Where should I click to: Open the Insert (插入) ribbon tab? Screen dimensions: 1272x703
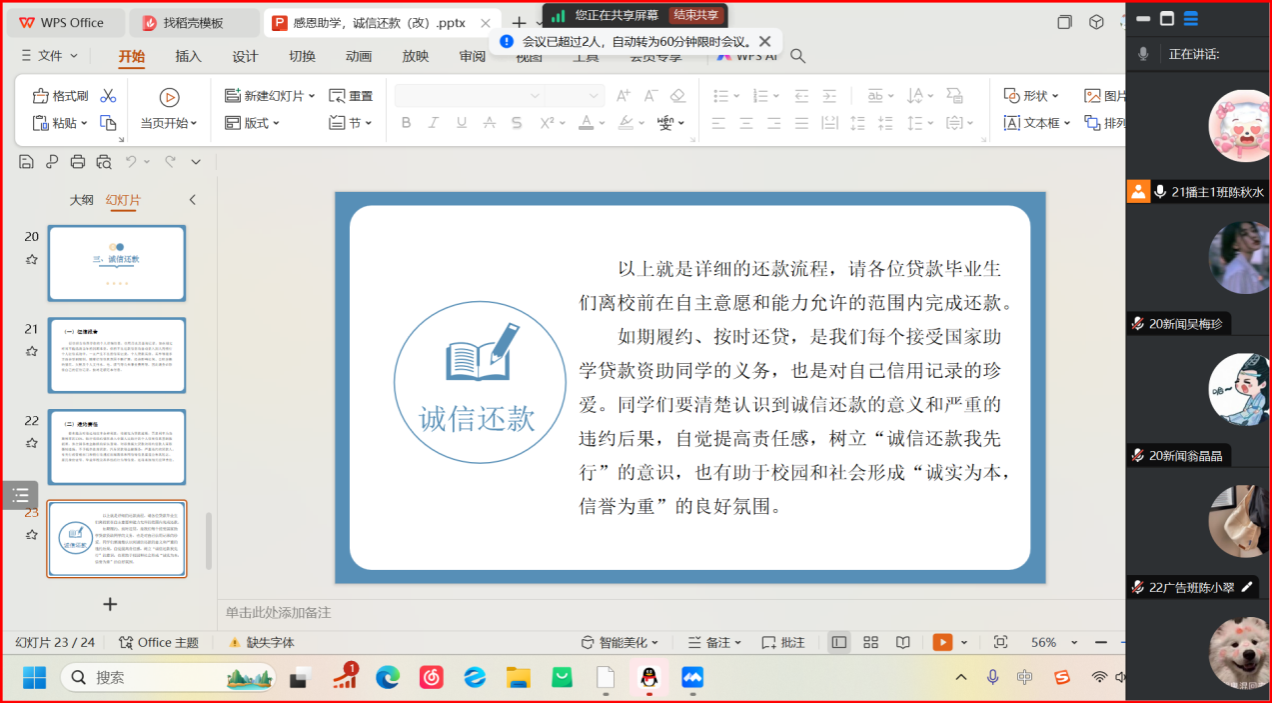click(x=188, y=57)
